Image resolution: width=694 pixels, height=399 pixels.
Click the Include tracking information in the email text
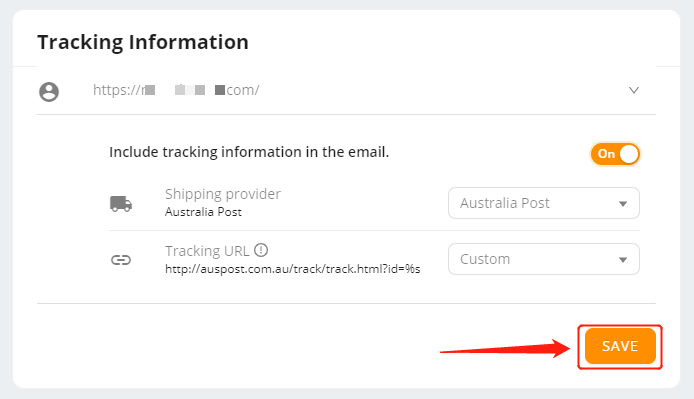click(249, 152)
